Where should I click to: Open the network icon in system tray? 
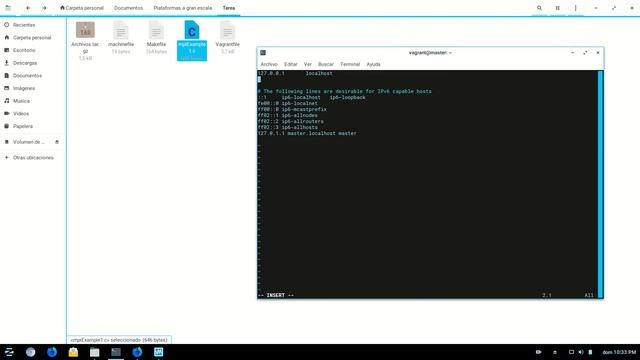tap(571, 352)
